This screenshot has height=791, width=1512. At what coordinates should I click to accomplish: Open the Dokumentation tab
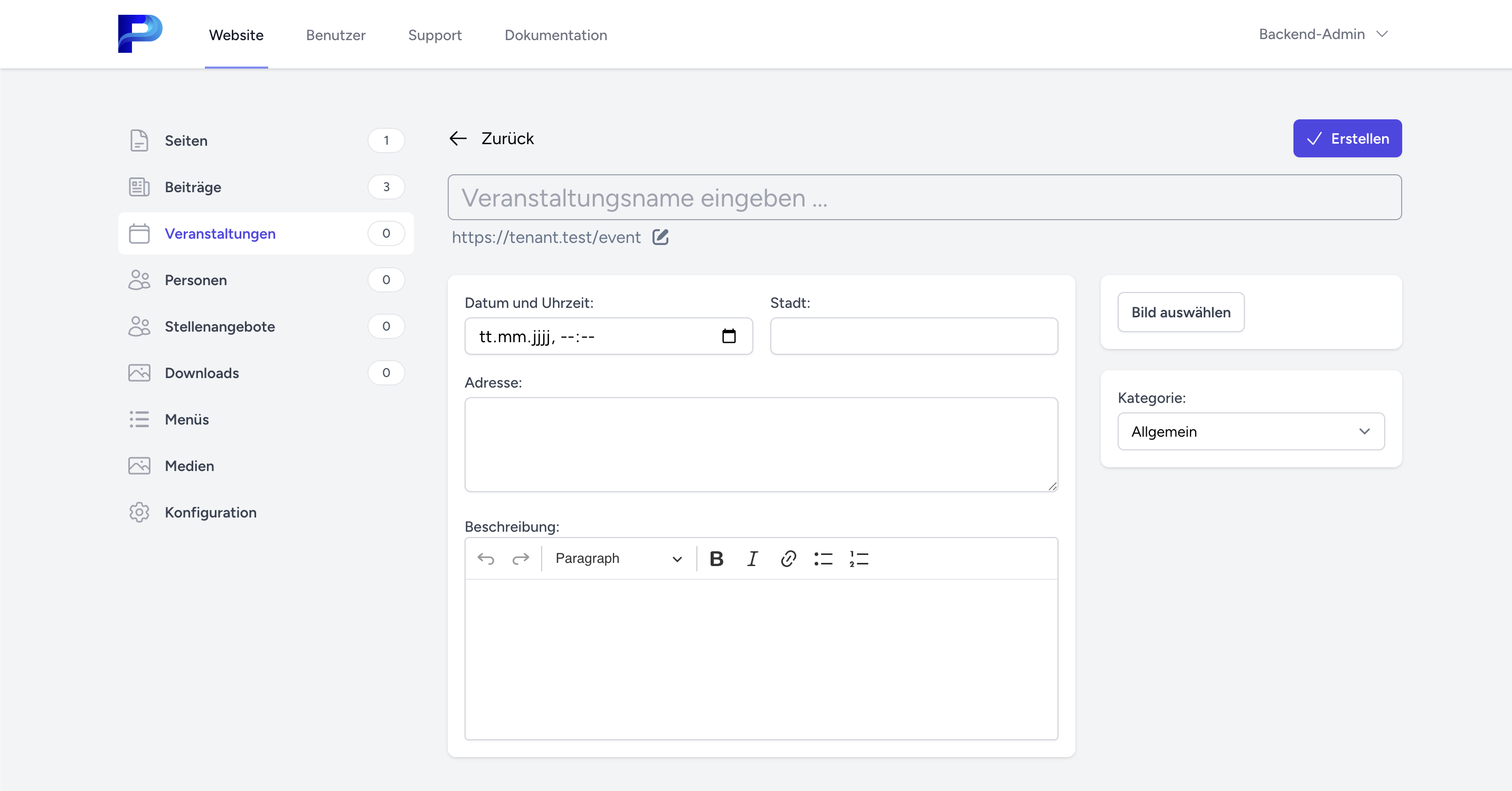point(555,35)
